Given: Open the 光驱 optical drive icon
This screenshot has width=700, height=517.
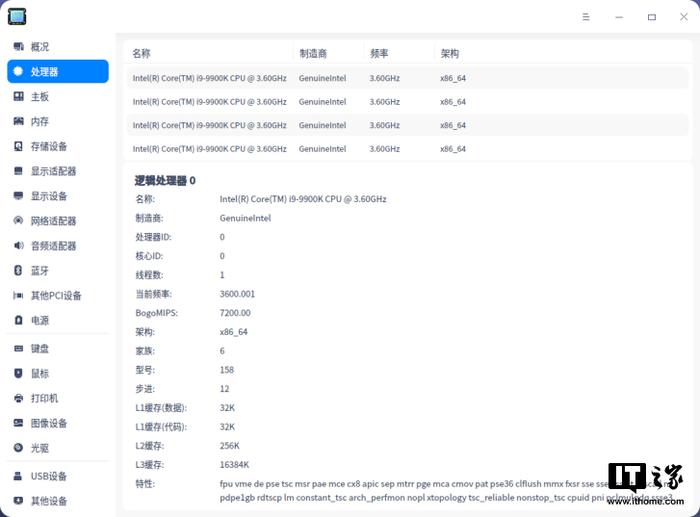Looking at the screenshot, I should (x=18, y=448).
